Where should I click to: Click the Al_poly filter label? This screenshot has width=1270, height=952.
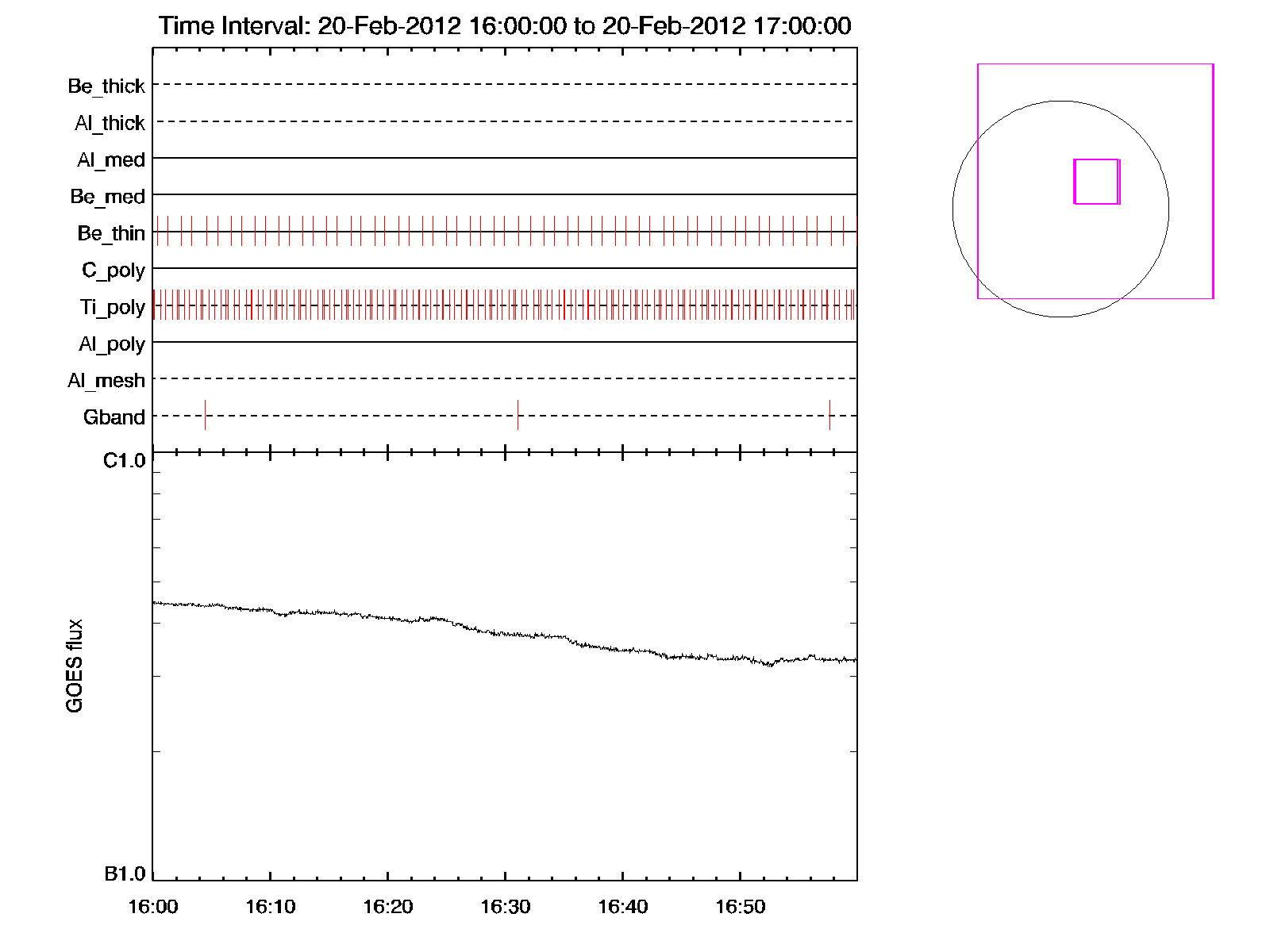point(112,344)
